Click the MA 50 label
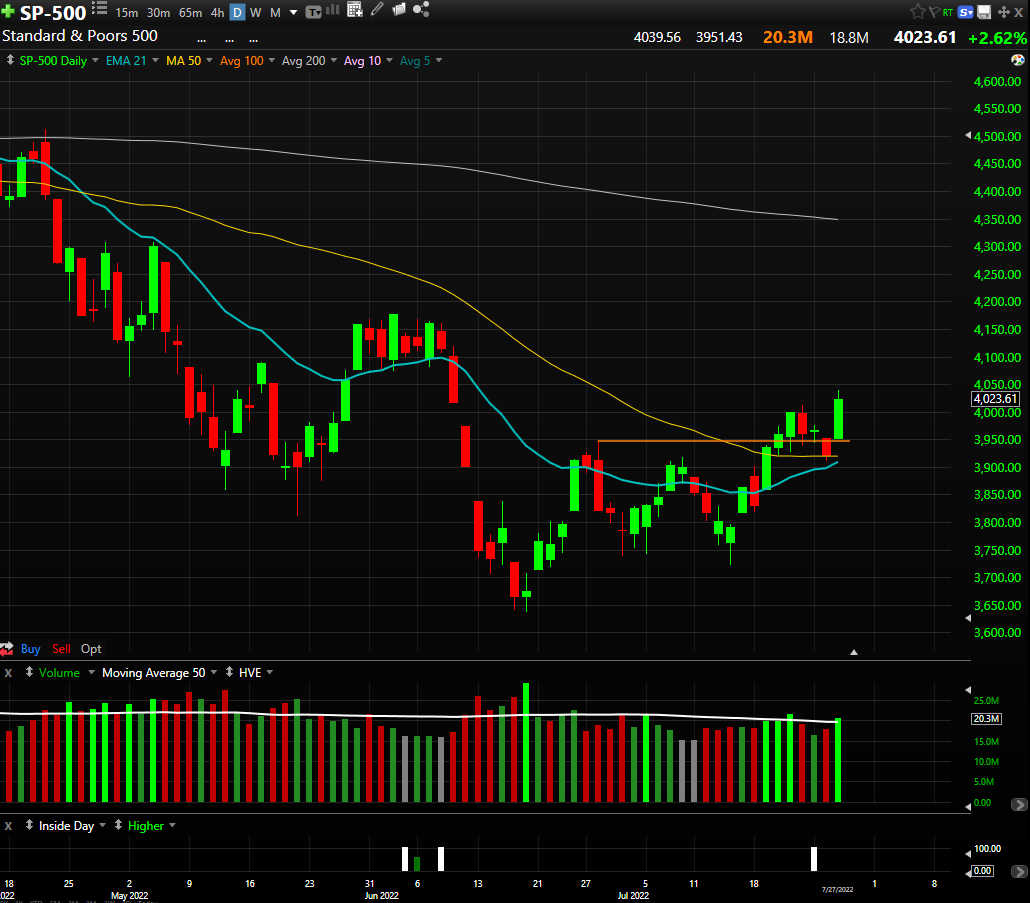 pos(183,60)
